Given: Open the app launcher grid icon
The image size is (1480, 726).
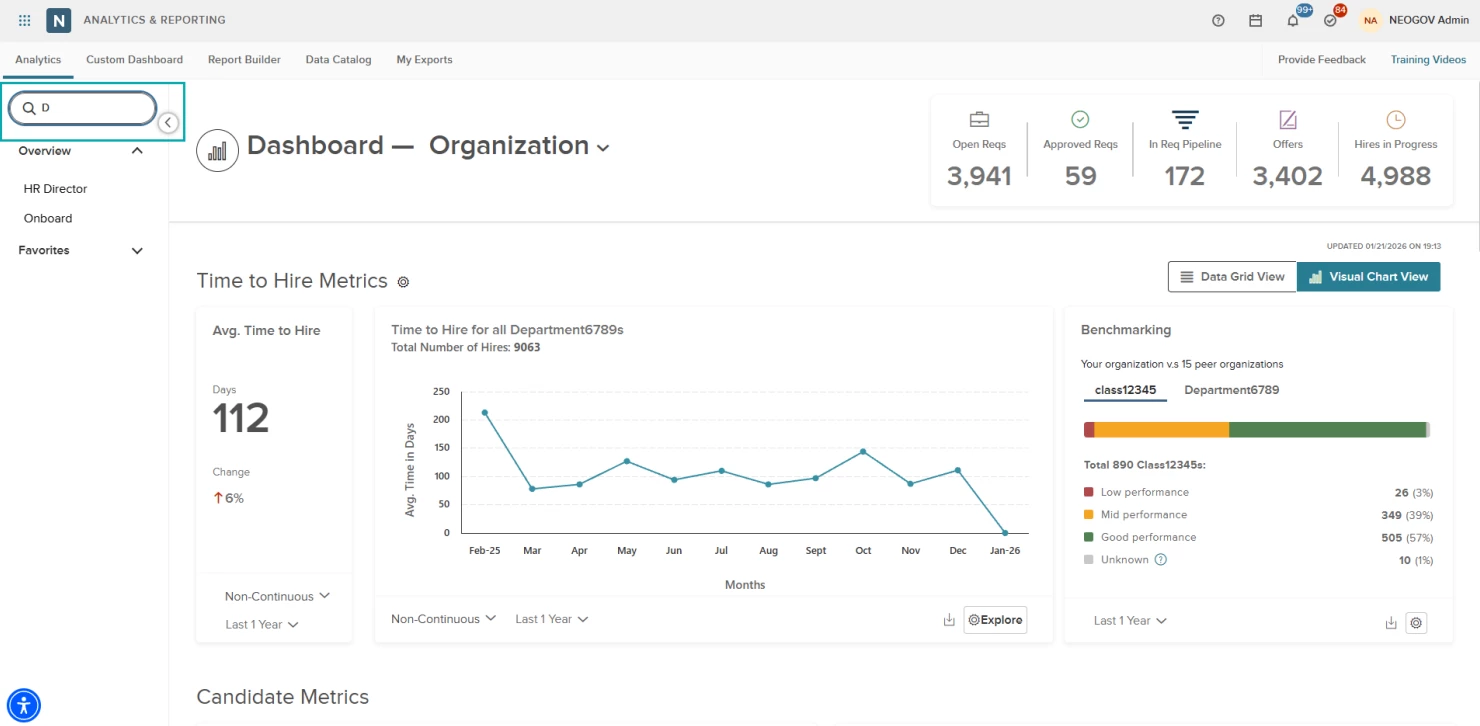Looking at the screenshot, I should click(25, 20).
